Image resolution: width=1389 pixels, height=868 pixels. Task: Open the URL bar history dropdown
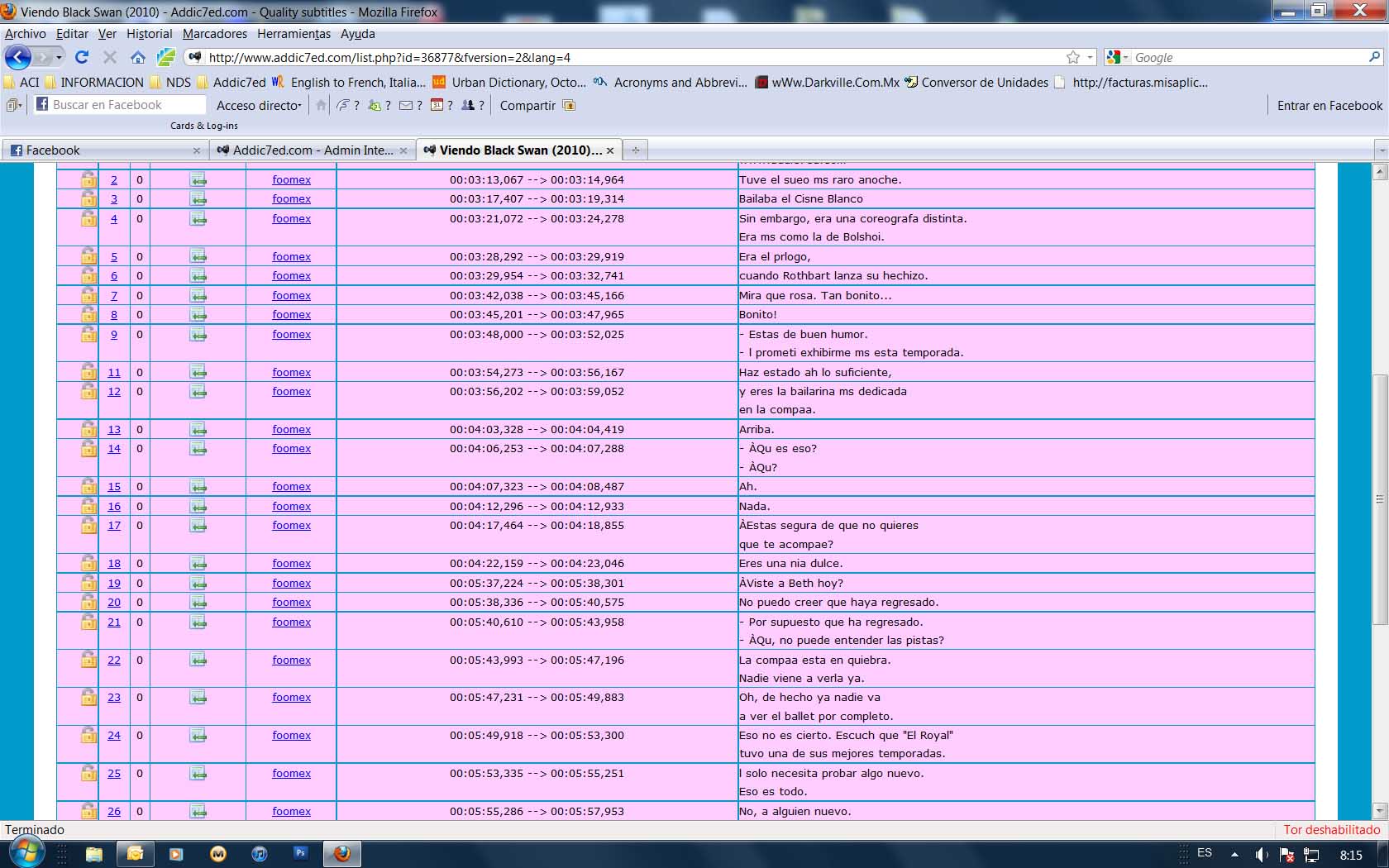click(1091, 57)
